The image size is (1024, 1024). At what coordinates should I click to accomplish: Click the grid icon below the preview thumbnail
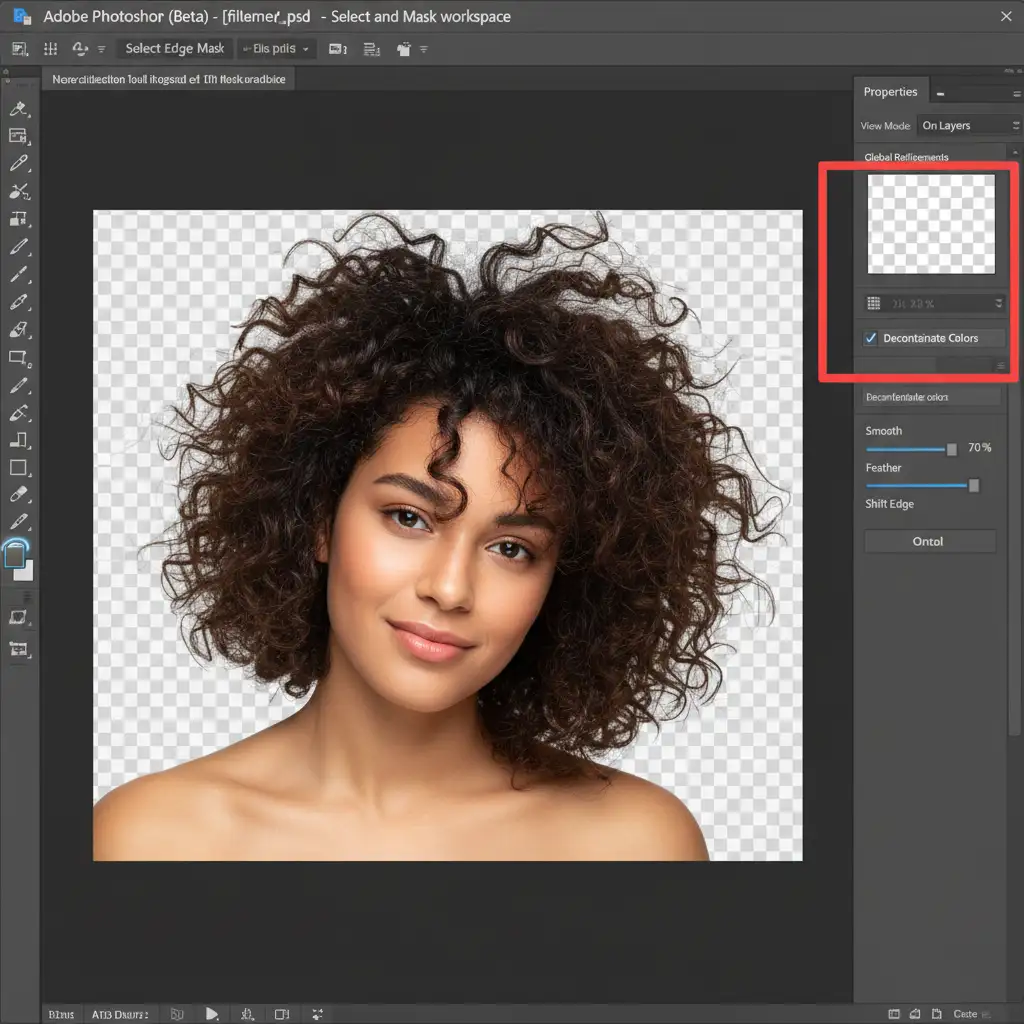[x=873, y=303]
